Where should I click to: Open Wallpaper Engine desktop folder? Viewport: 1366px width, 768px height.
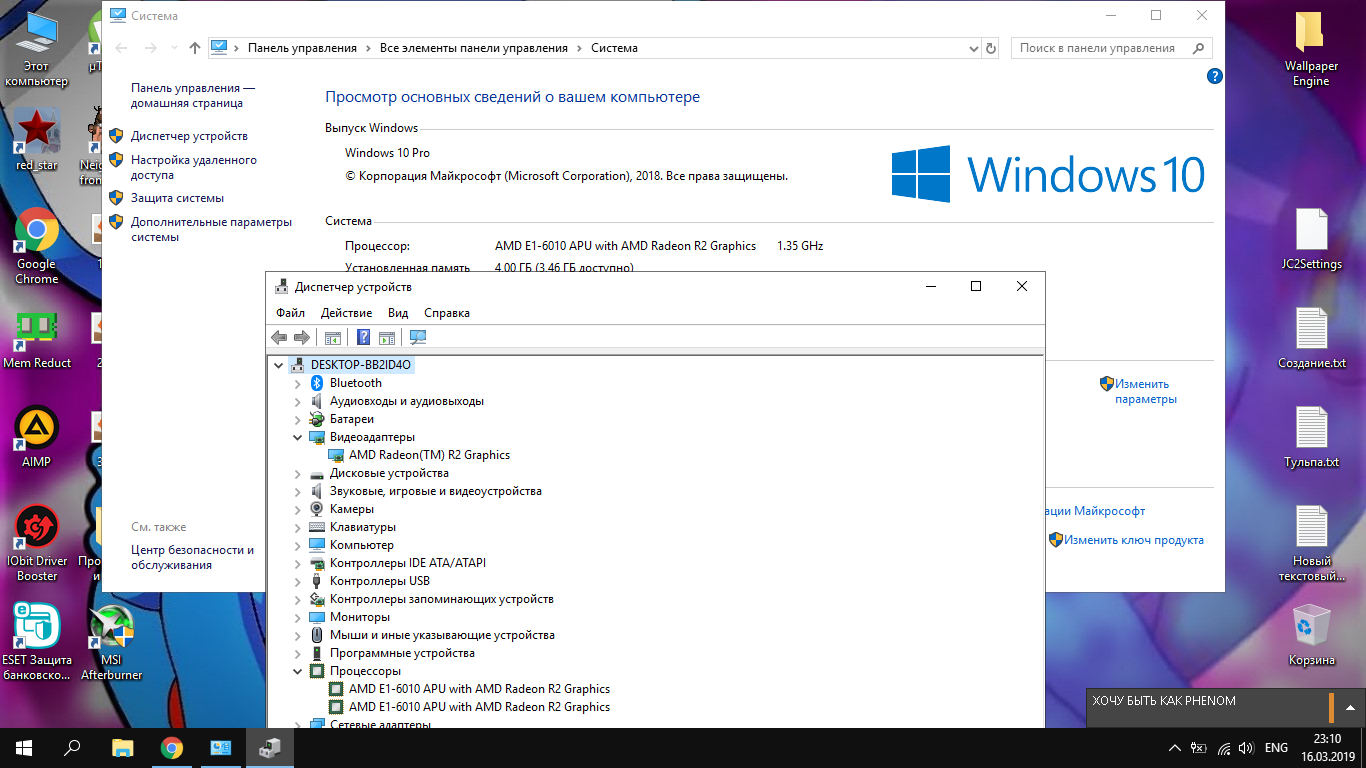click(x=1311, y=49)
